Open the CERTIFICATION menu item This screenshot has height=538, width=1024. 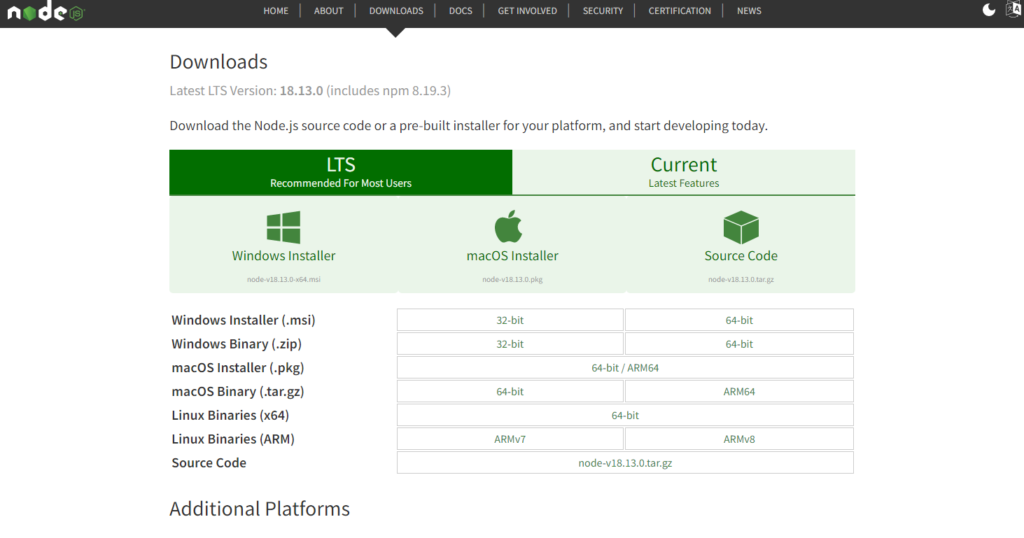tap(679, 10)
